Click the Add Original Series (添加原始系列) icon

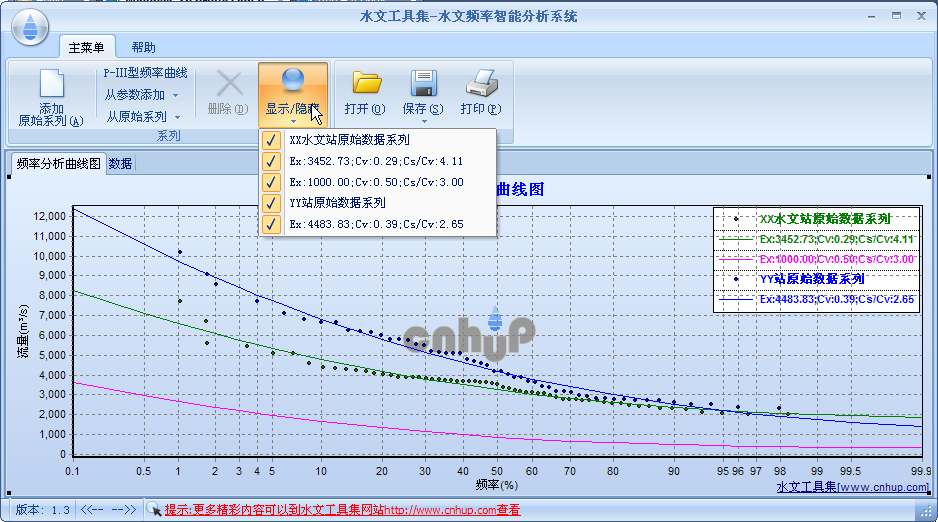point(51,86)
